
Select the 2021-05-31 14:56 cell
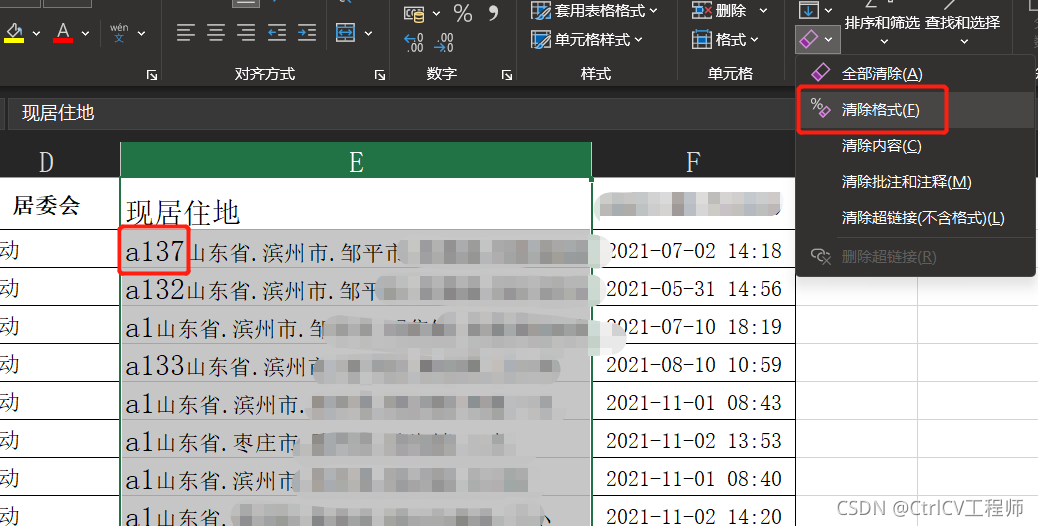[693, 287]
